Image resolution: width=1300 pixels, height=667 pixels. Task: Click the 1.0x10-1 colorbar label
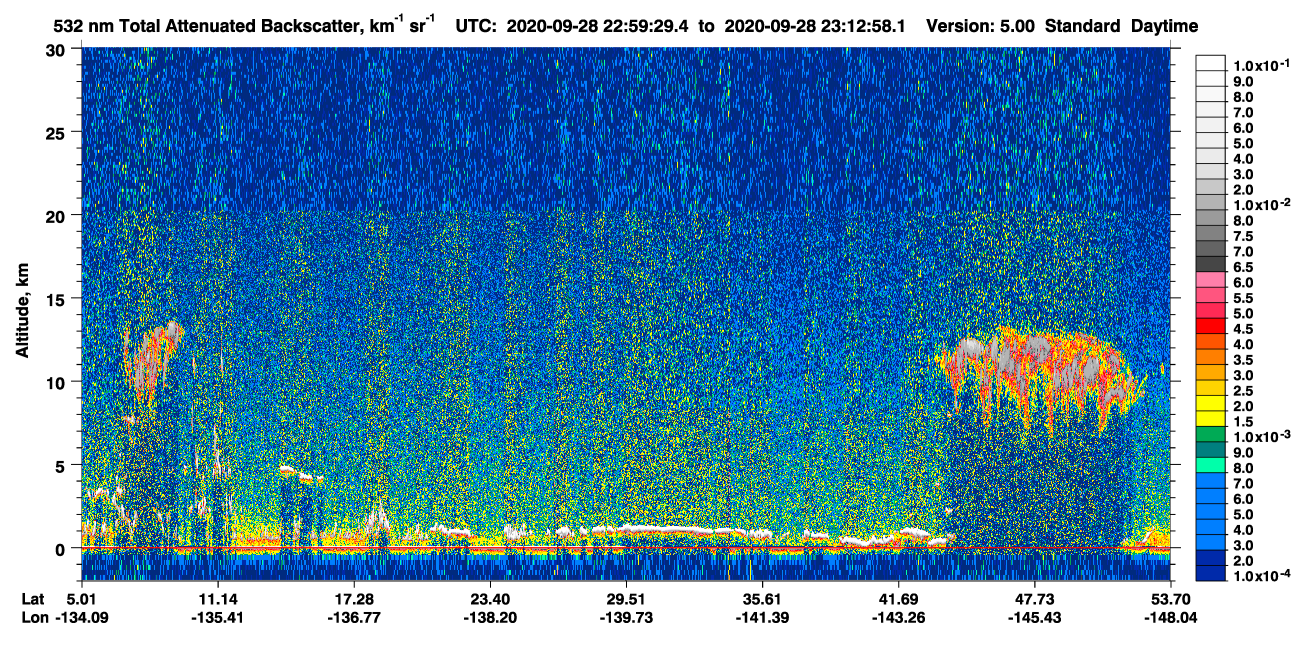tap(1261, 64)
